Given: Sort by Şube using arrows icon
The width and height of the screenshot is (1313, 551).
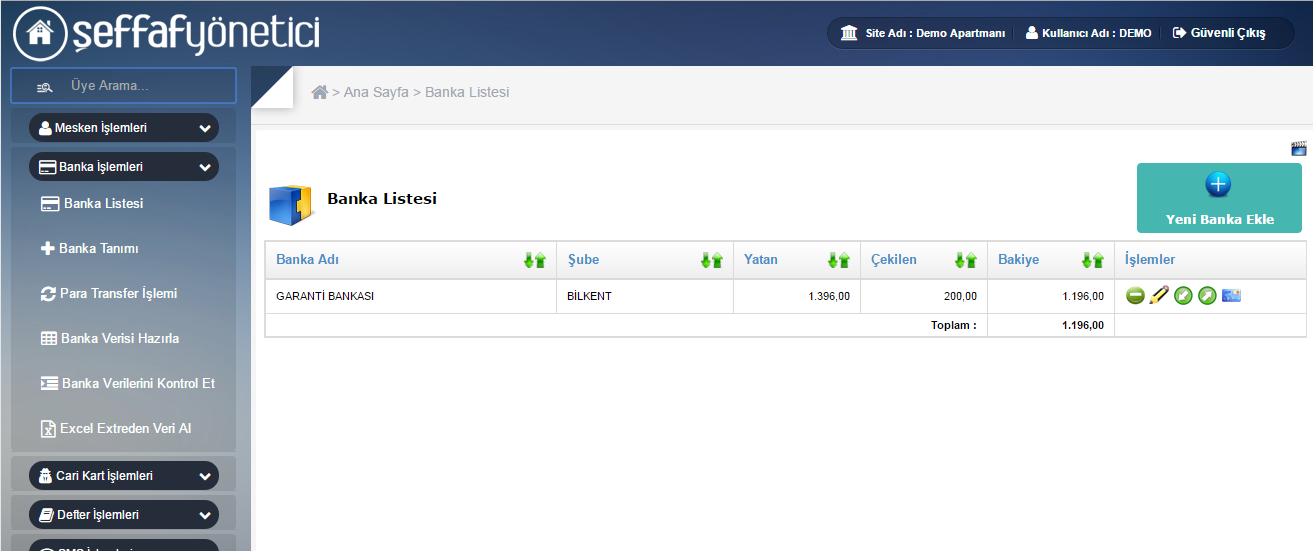Looking at the screenshot, I should pyautogui.click(x=711, y=260).
